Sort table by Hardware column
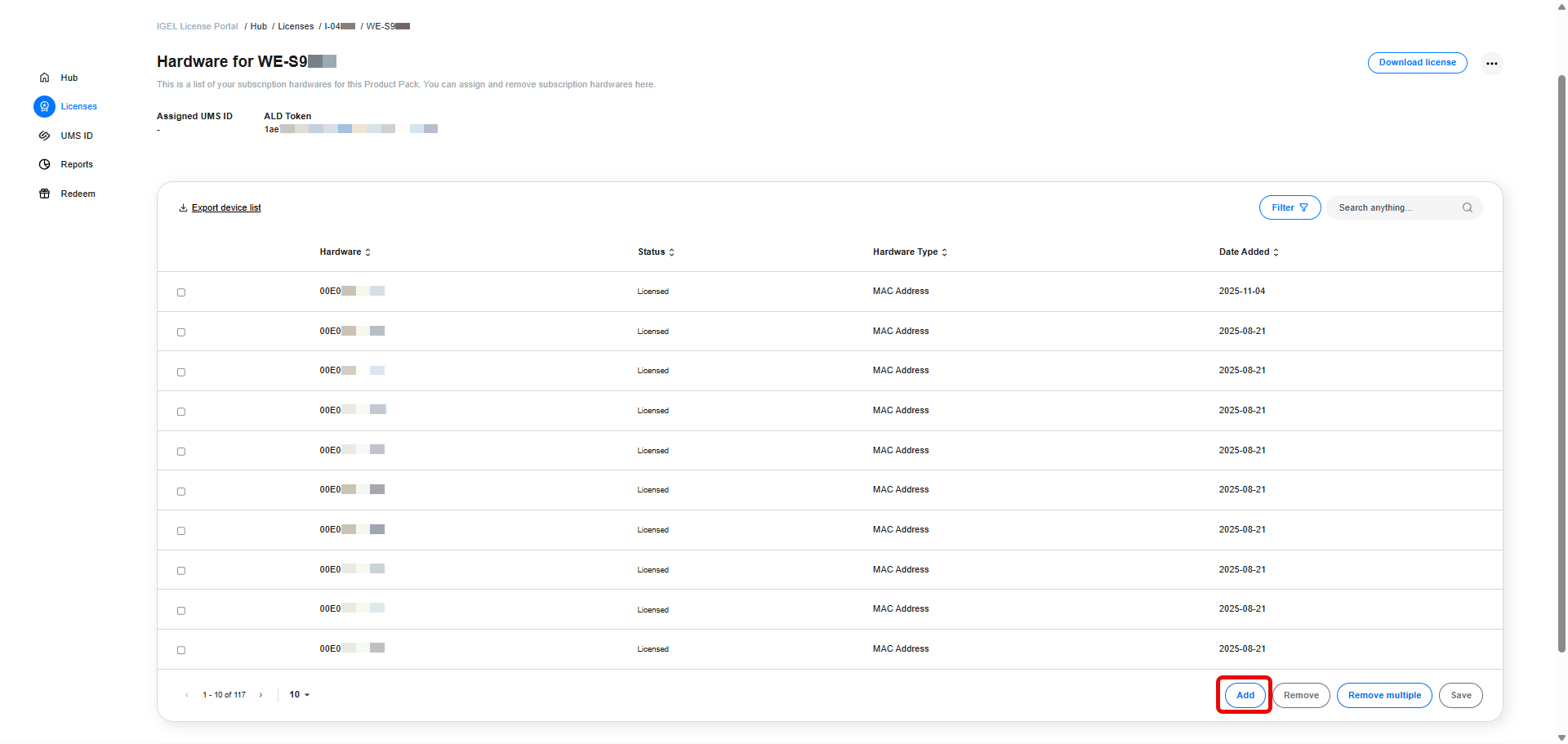The image size is (1568, 744). [345, 252]
